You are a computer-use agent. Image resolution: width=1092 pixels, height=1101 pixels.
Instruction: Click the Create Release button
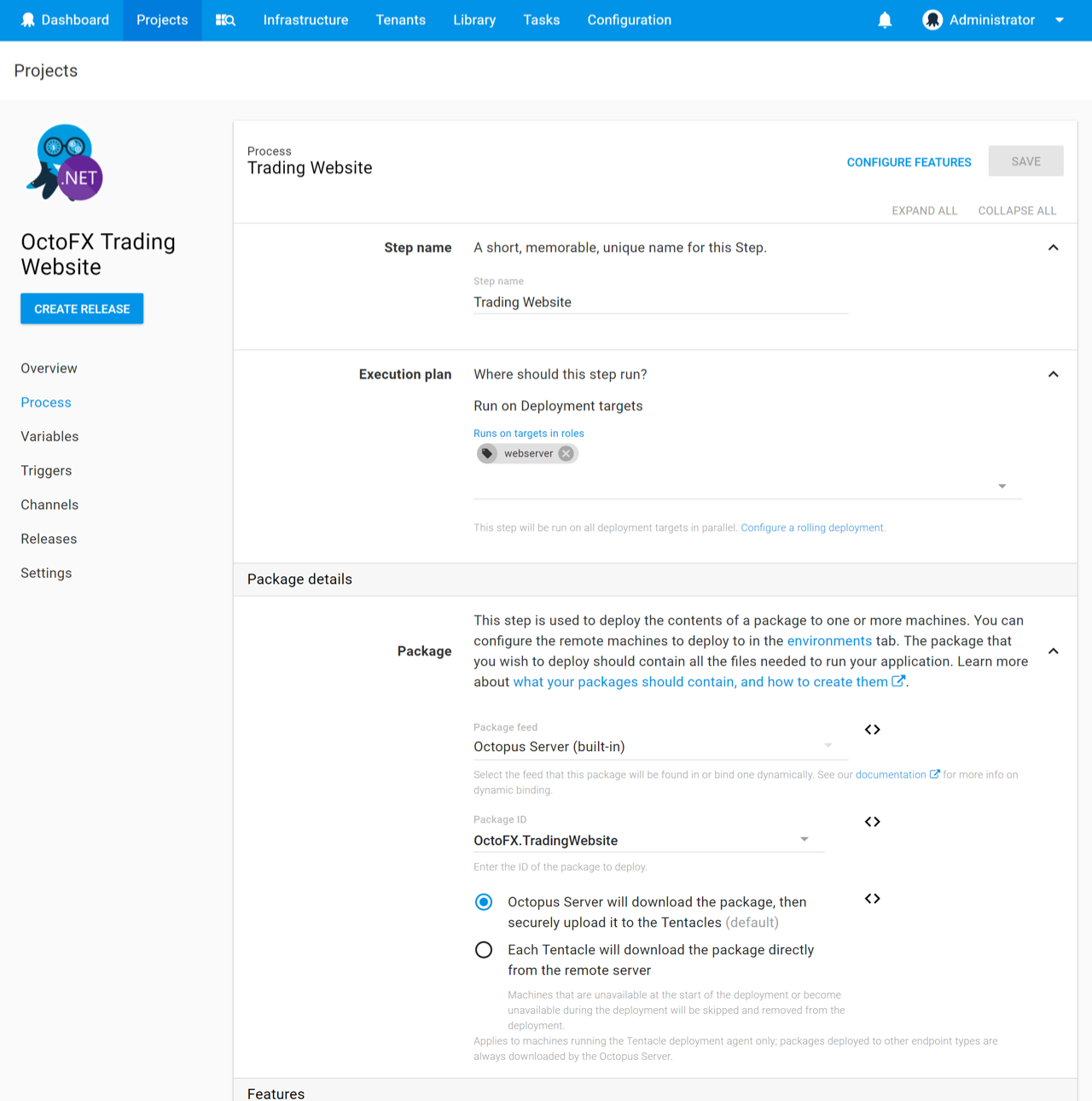click(82, 309)
